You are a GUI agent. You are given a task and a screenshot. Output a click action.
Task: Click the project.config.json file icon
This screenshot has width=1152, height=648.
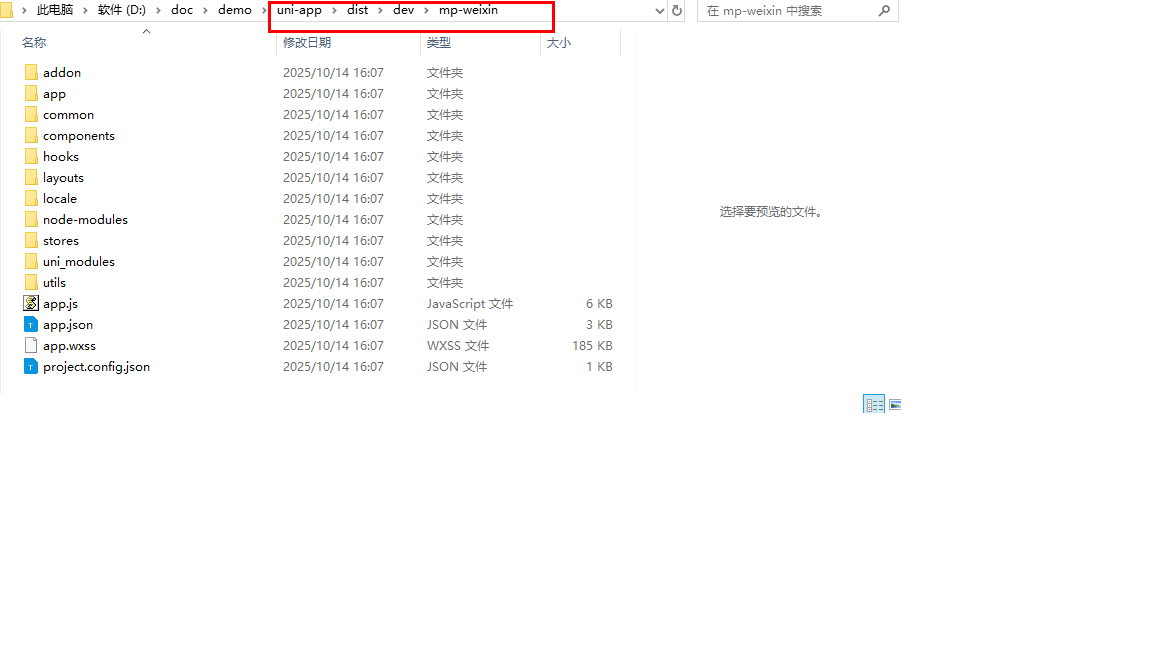31,366
